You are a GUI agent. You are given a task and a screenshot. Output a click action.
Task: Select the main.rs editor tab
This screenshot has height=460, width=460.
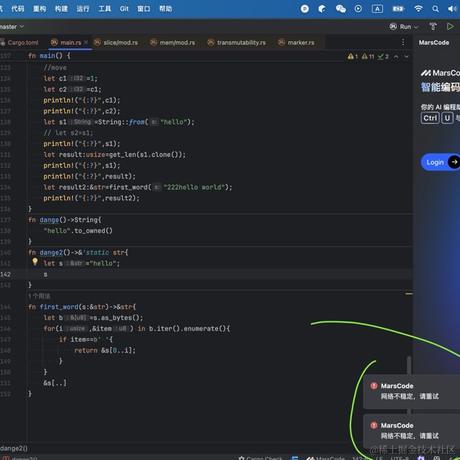(x=70, y=43)
